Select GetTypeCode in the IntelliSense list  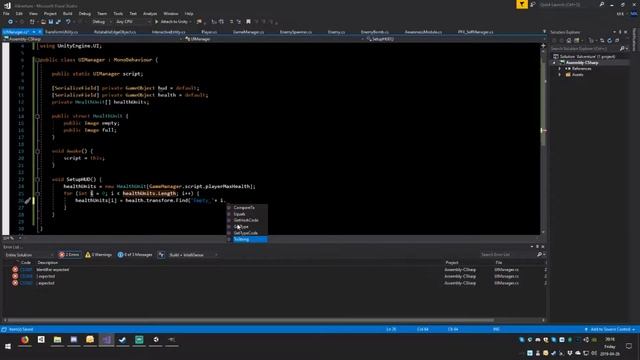247,233
